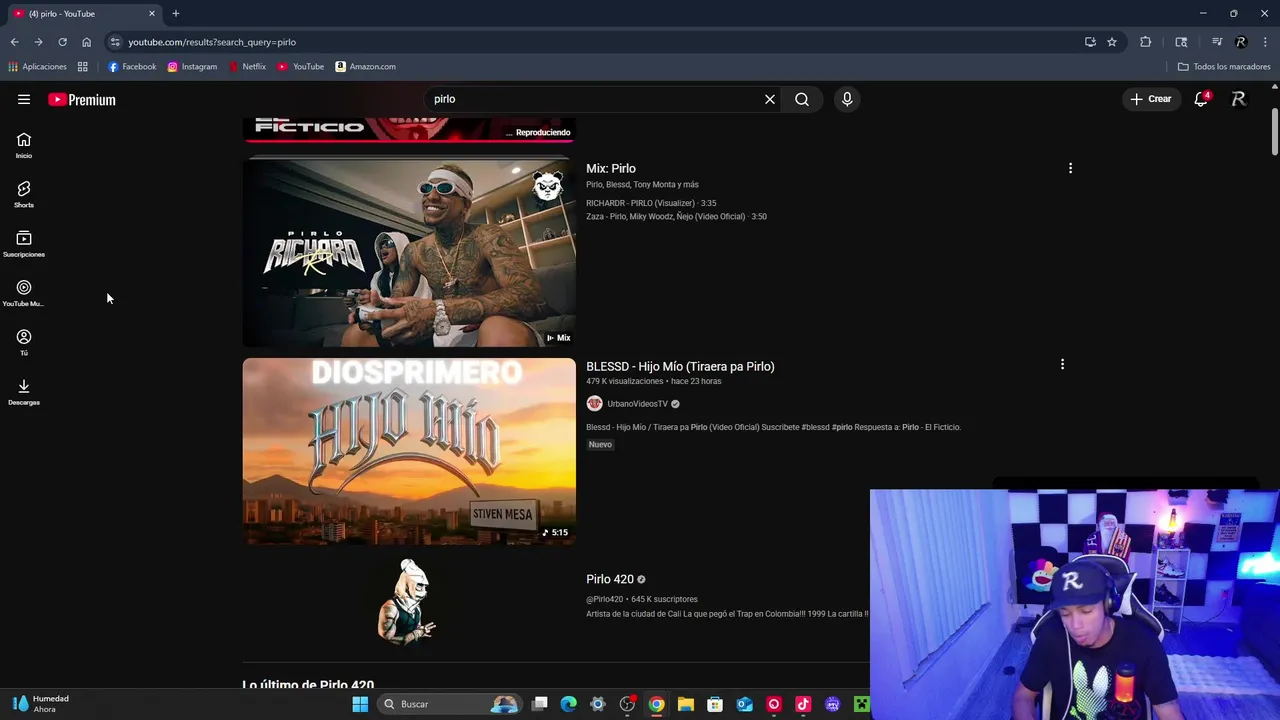This screenshot has height=720, width=1280.
Task: Click the tab search icon in toolbar
Action: click(1181, 42)
